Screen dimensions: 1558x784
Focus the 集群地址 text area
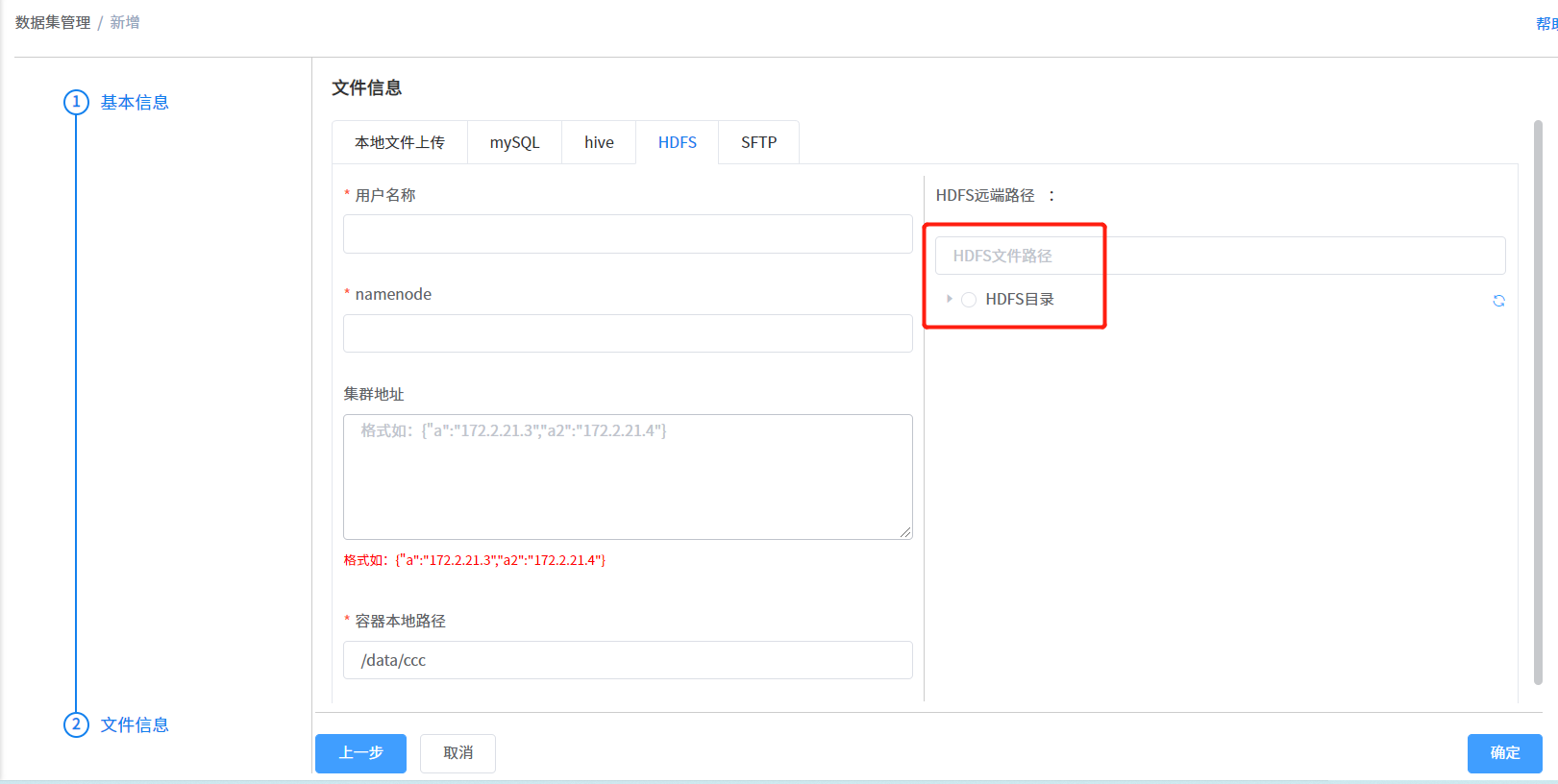[x=628, y=477]
